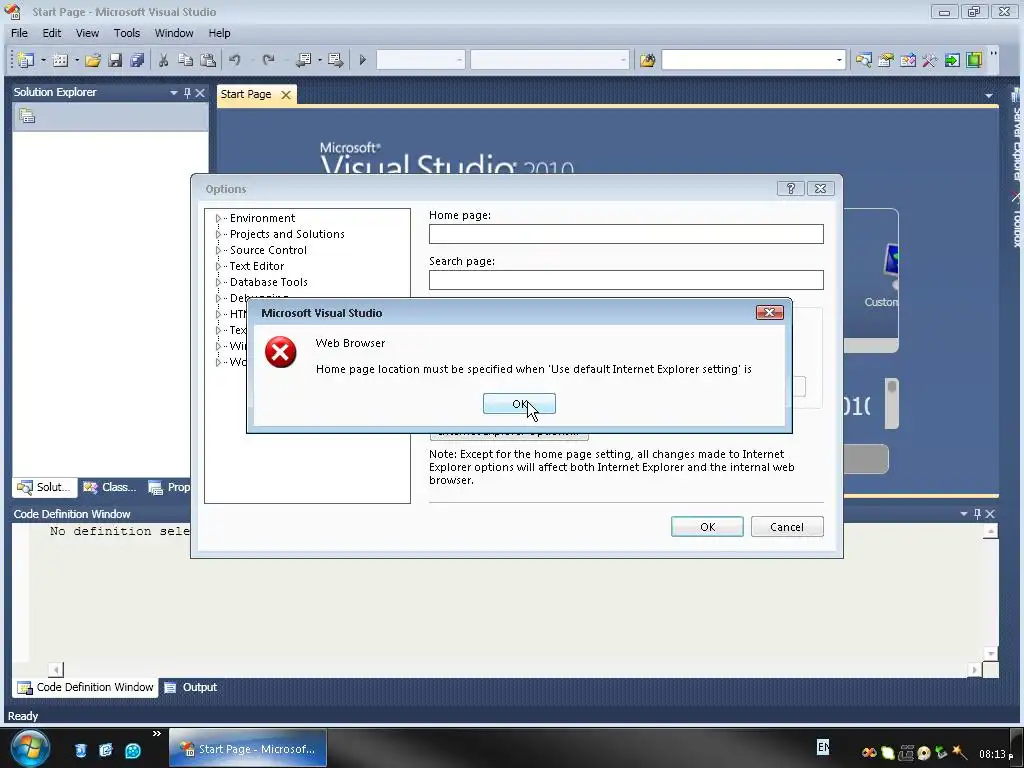This screenshot has width=1024, height=768.
Task: Click the toolbar overflow options chevron
Action: [993, 55]
